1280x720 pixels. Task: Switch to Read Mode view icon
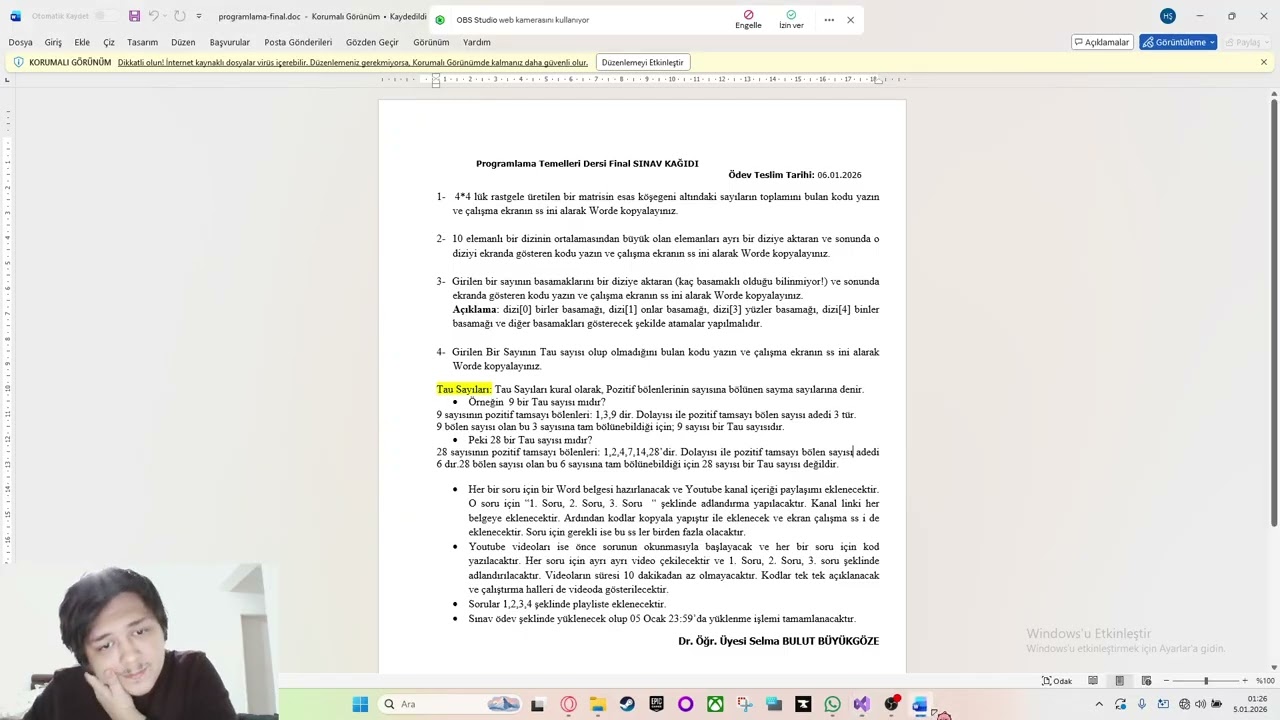point(1093,681)
